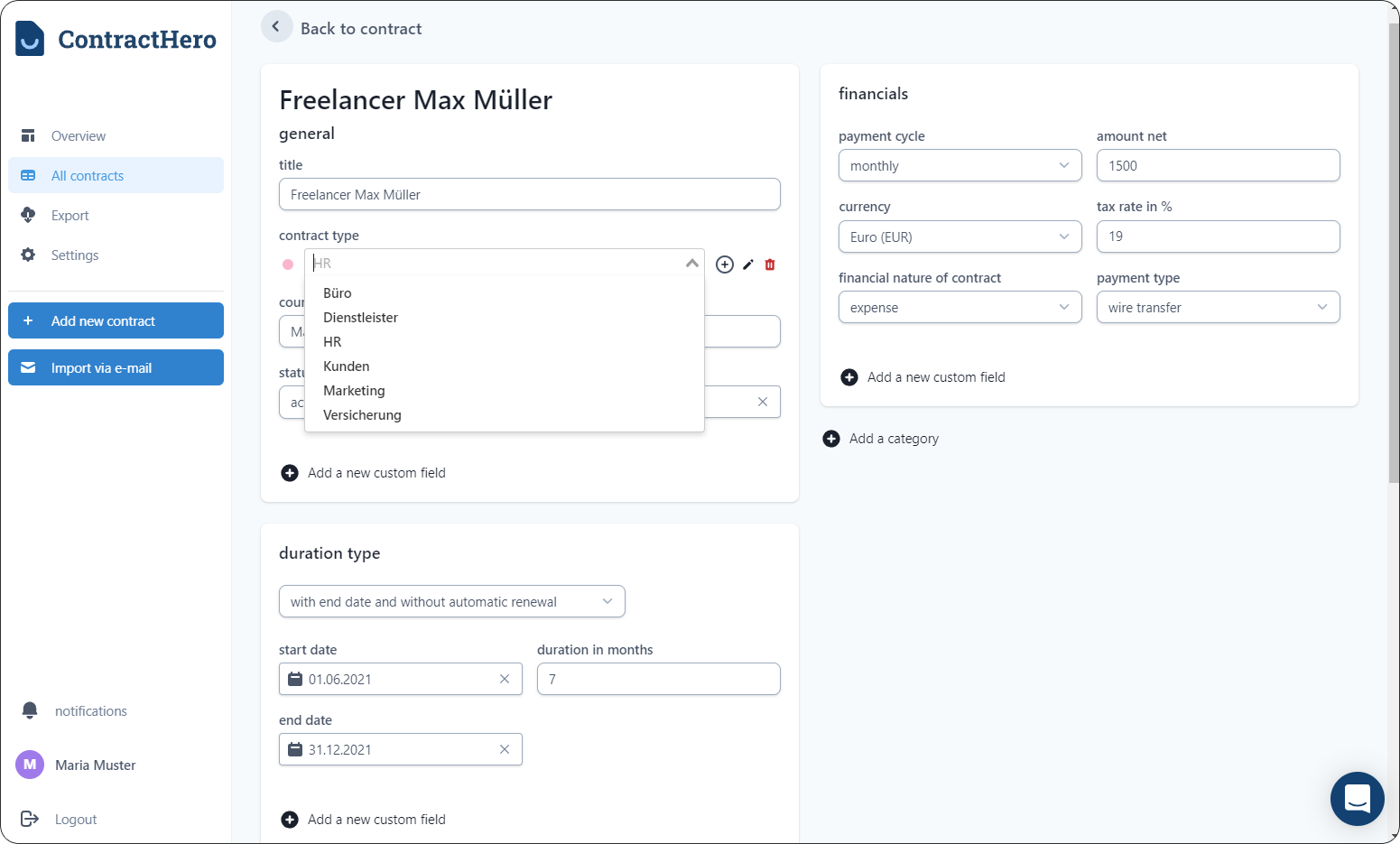Delete contract type with red trash icon
1400x844 pixels.
[770, 264]
